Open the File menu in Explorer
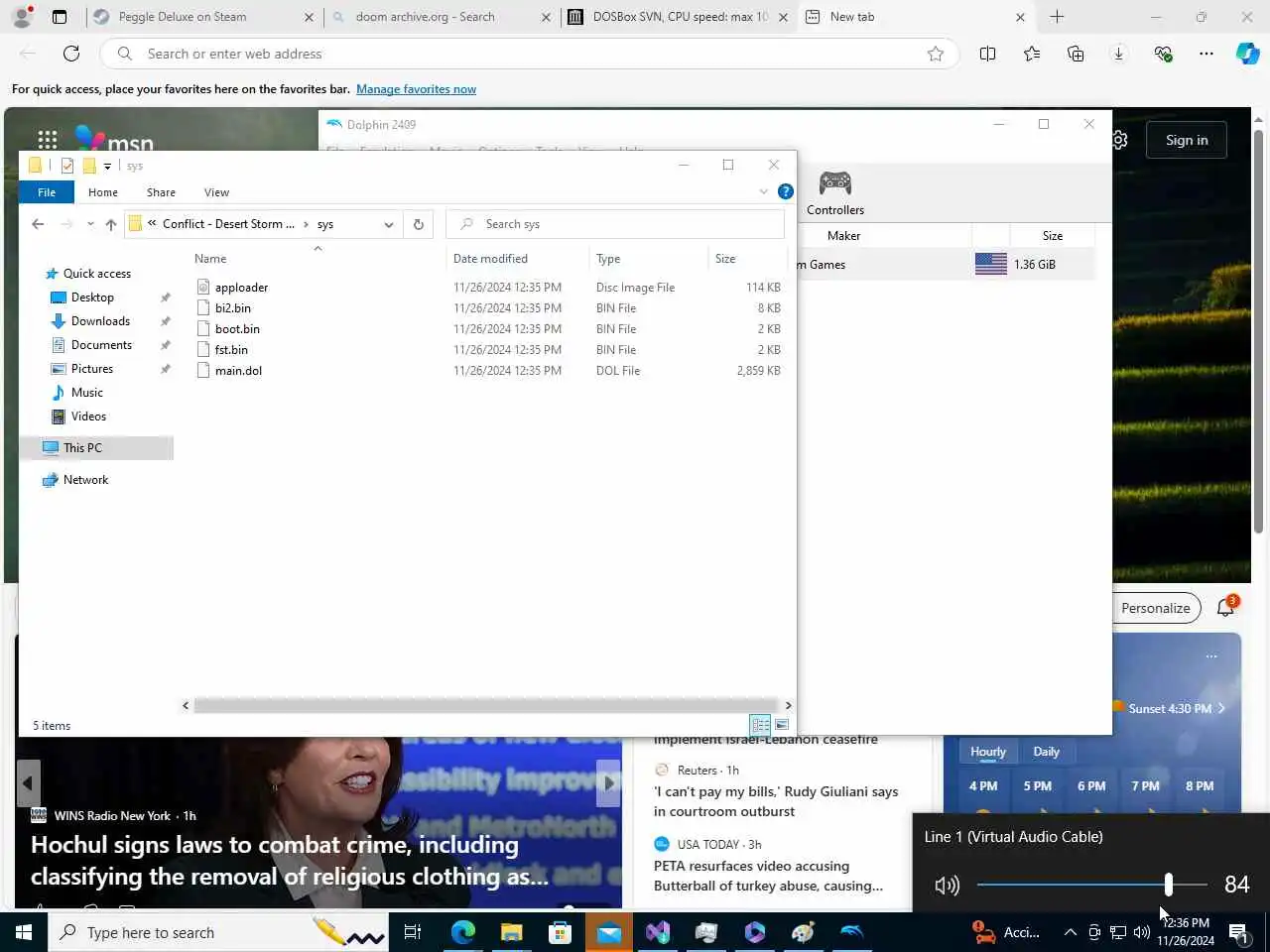 coord(47,192)
